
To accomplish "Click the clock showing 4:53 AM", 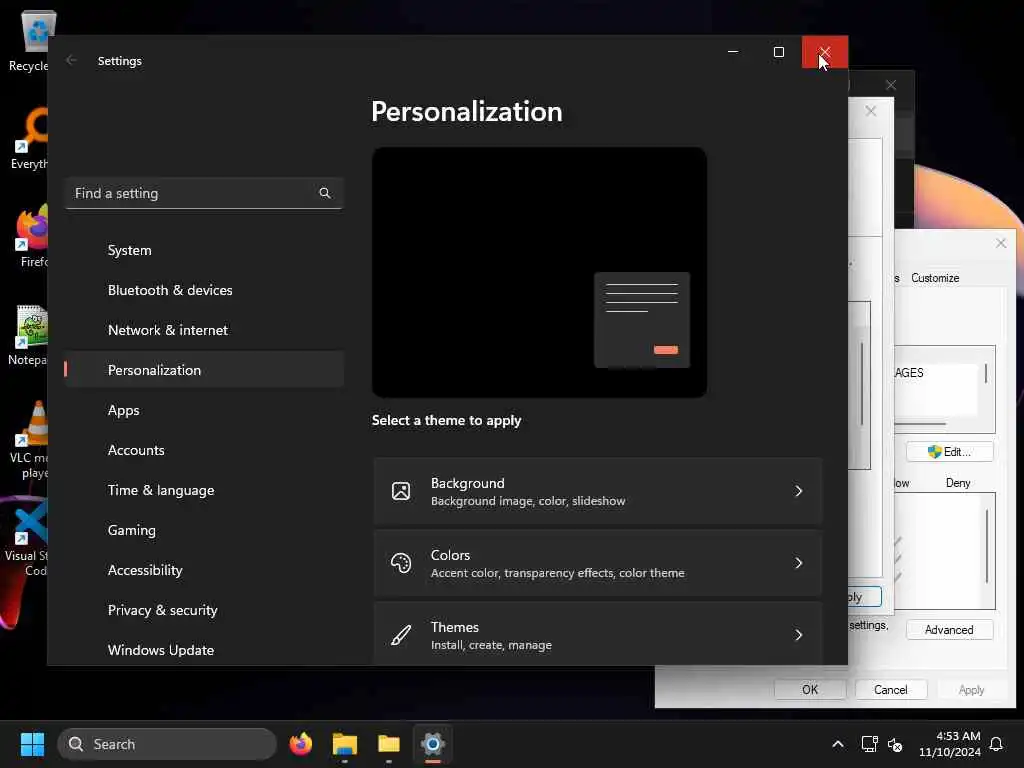I will pyautogui.click(x=950, y=744).
